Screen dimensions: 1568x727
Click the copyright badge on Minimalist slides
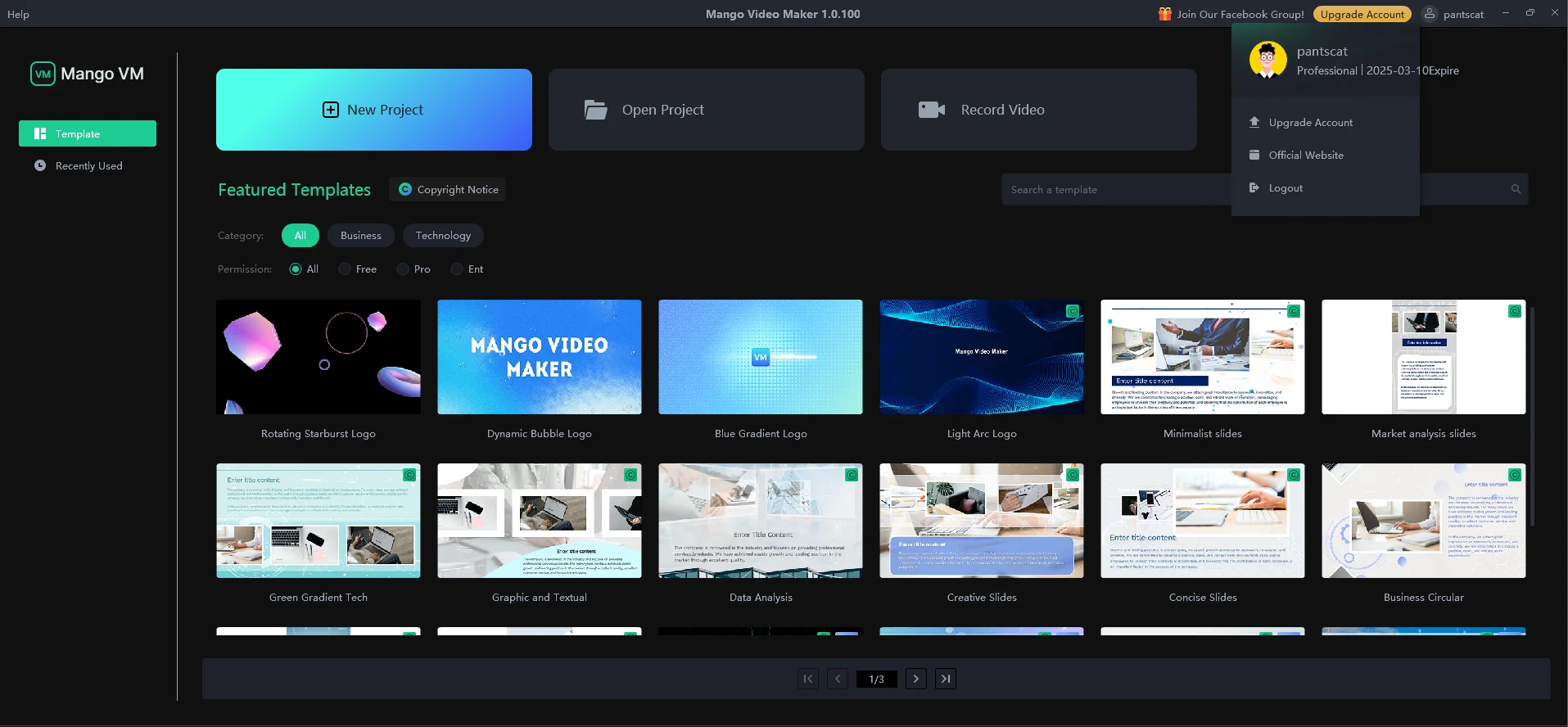[x=1294, y=311]
